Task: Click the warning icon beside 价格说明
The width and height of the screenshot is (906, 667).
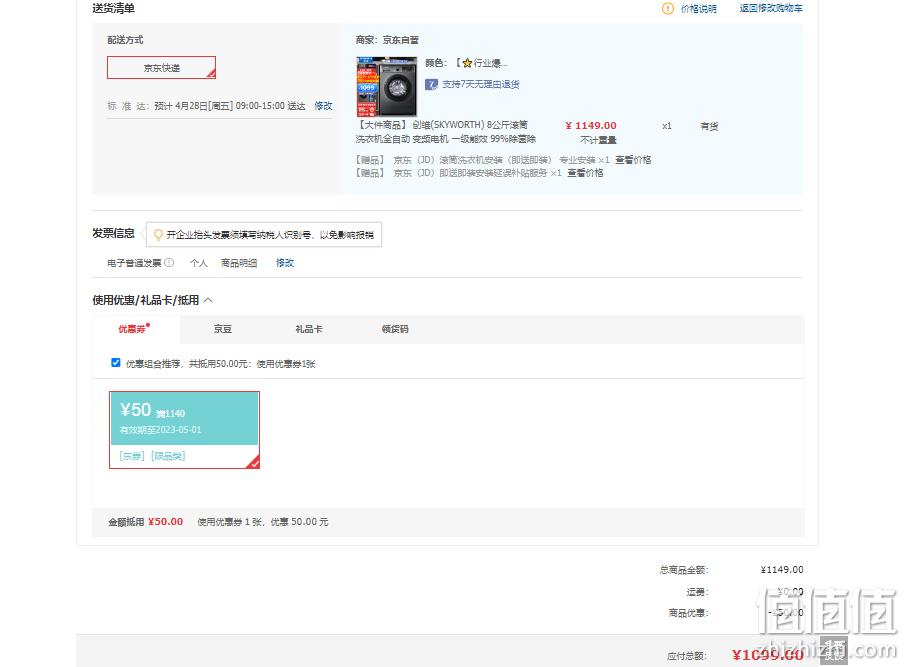Action: (667, 9)
